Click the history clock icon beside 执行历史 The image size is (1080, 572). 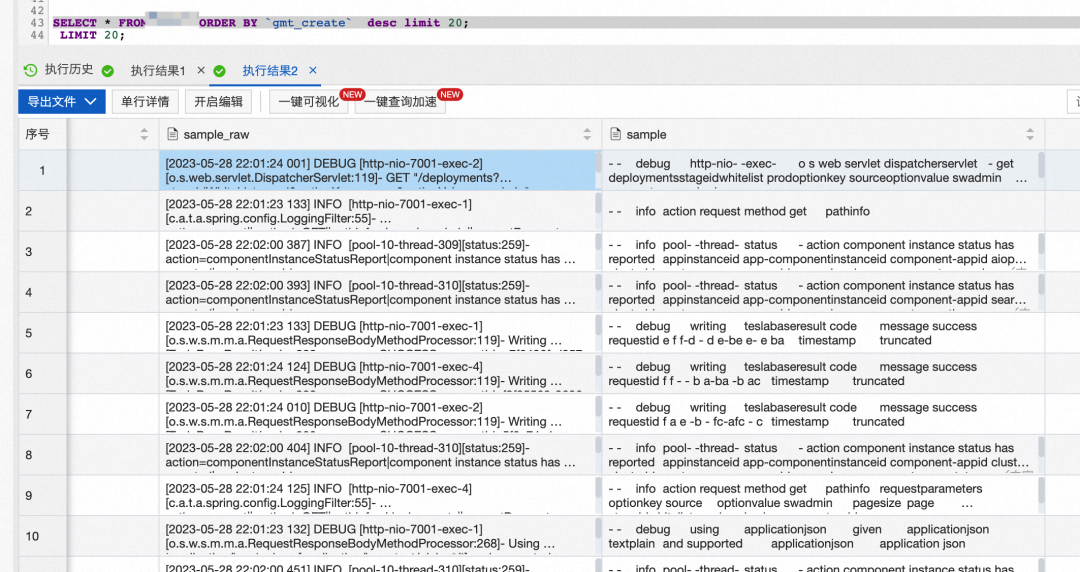[x=30, y=70]
